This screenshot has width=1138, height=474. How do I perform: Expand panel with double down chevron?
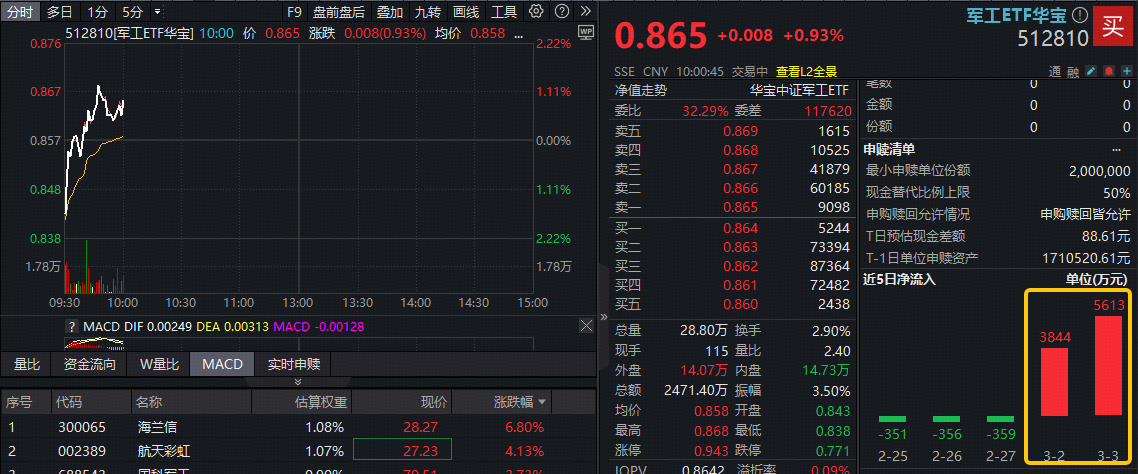click(297, 381)
